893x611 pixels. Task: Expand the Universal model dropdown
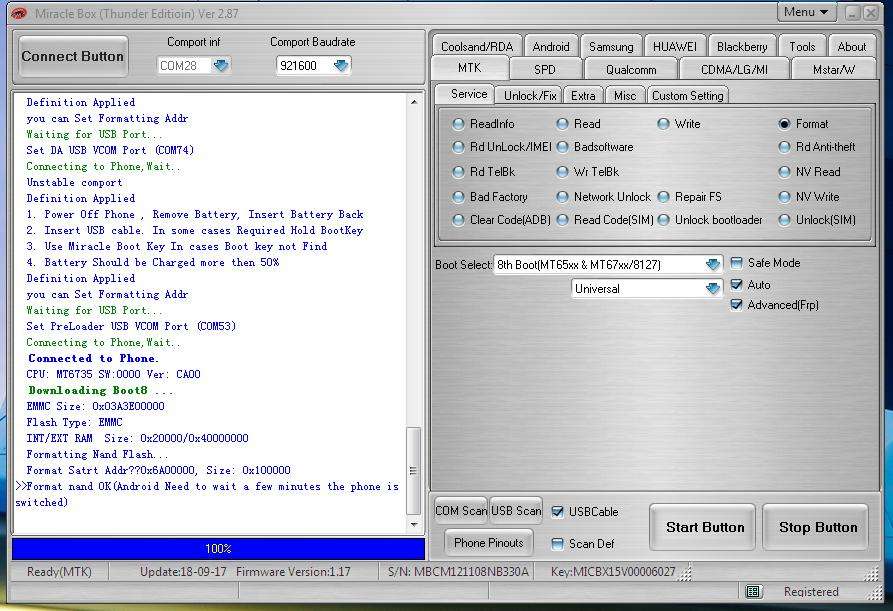click(712, 289)
